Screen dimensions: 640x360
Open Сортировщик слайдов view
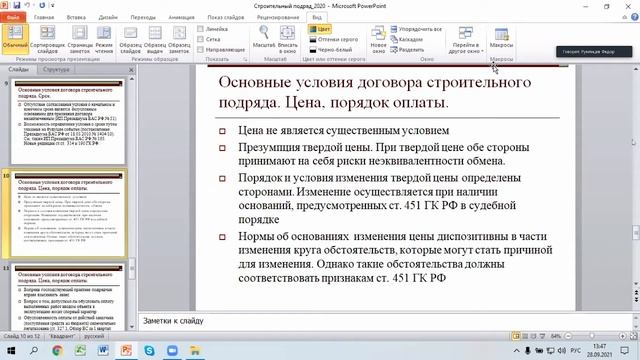tap(47, 40)
